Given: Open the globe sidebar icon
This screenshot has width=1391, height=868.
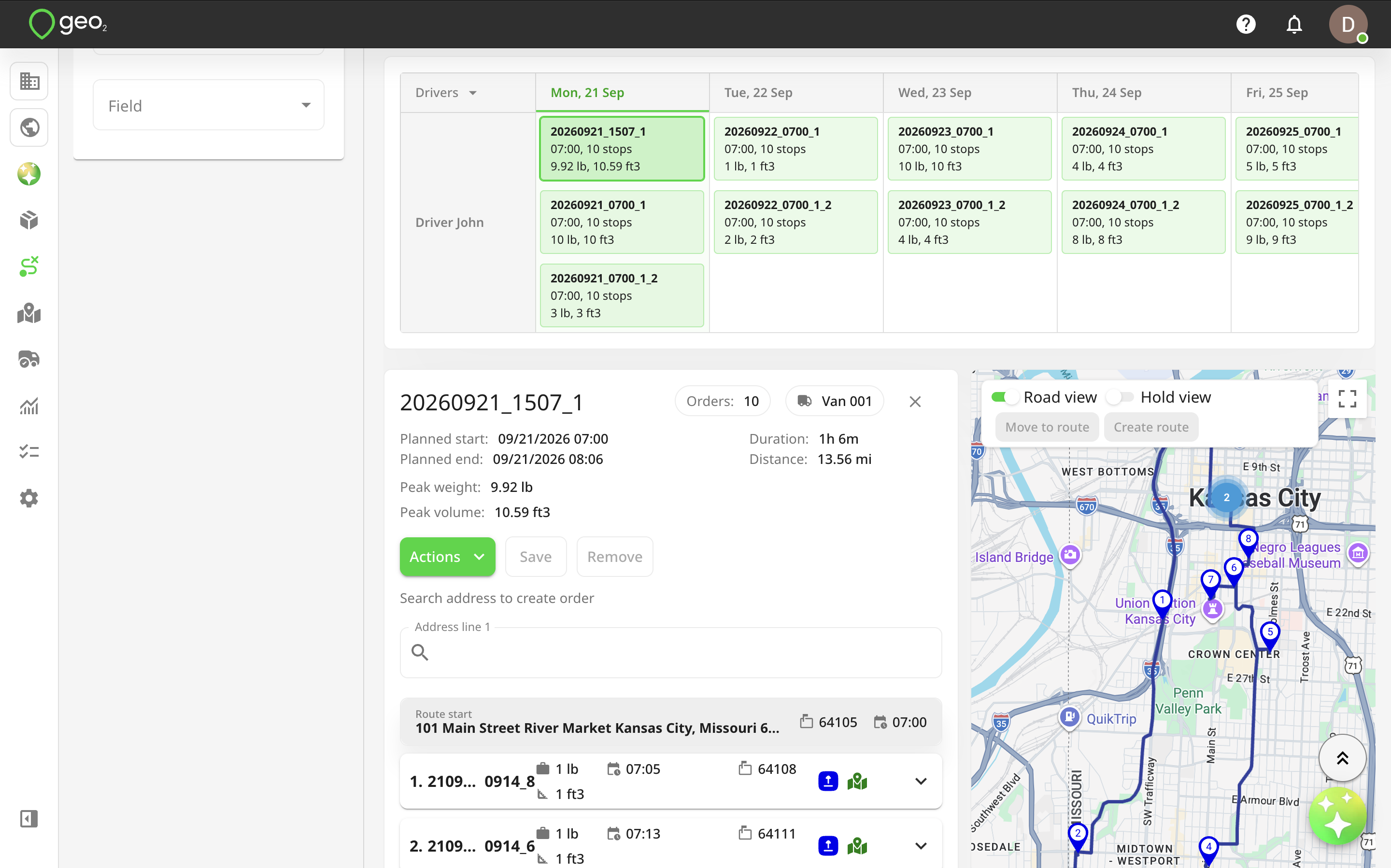Looking at the screenshot, I should click(29, 127).
